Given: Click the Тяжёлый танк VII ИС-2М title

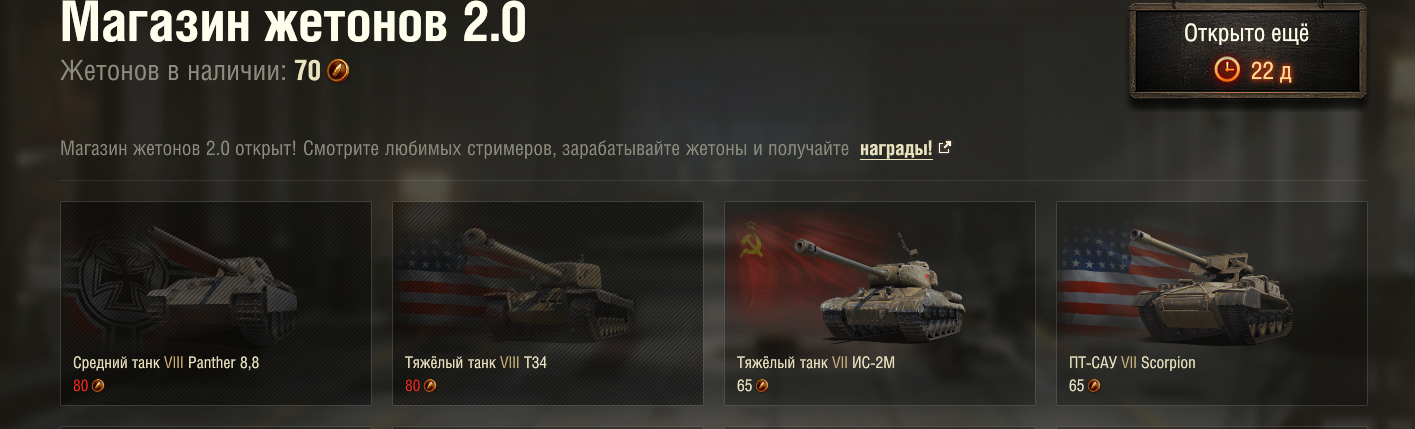Looking at the screenshot, I should tap(816, 363).
